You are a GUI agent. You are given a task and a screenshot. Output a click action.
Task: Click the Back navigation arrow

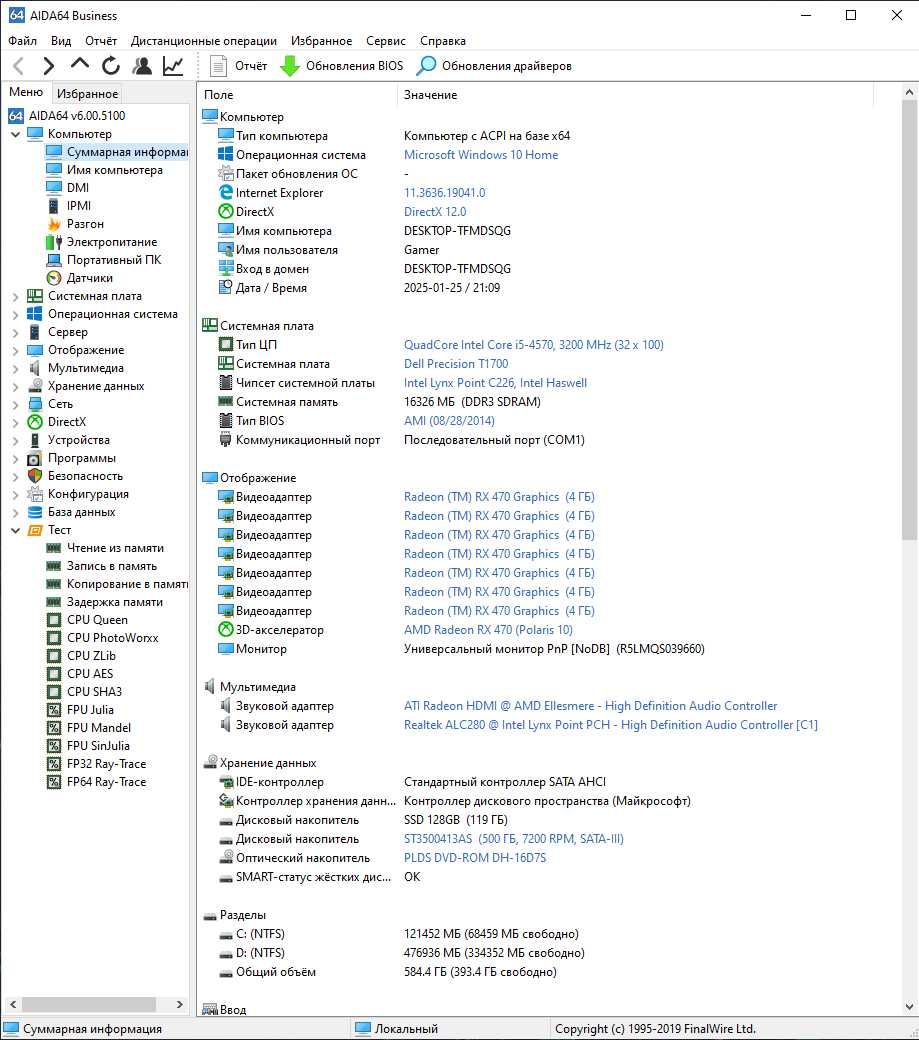point(19,66)
